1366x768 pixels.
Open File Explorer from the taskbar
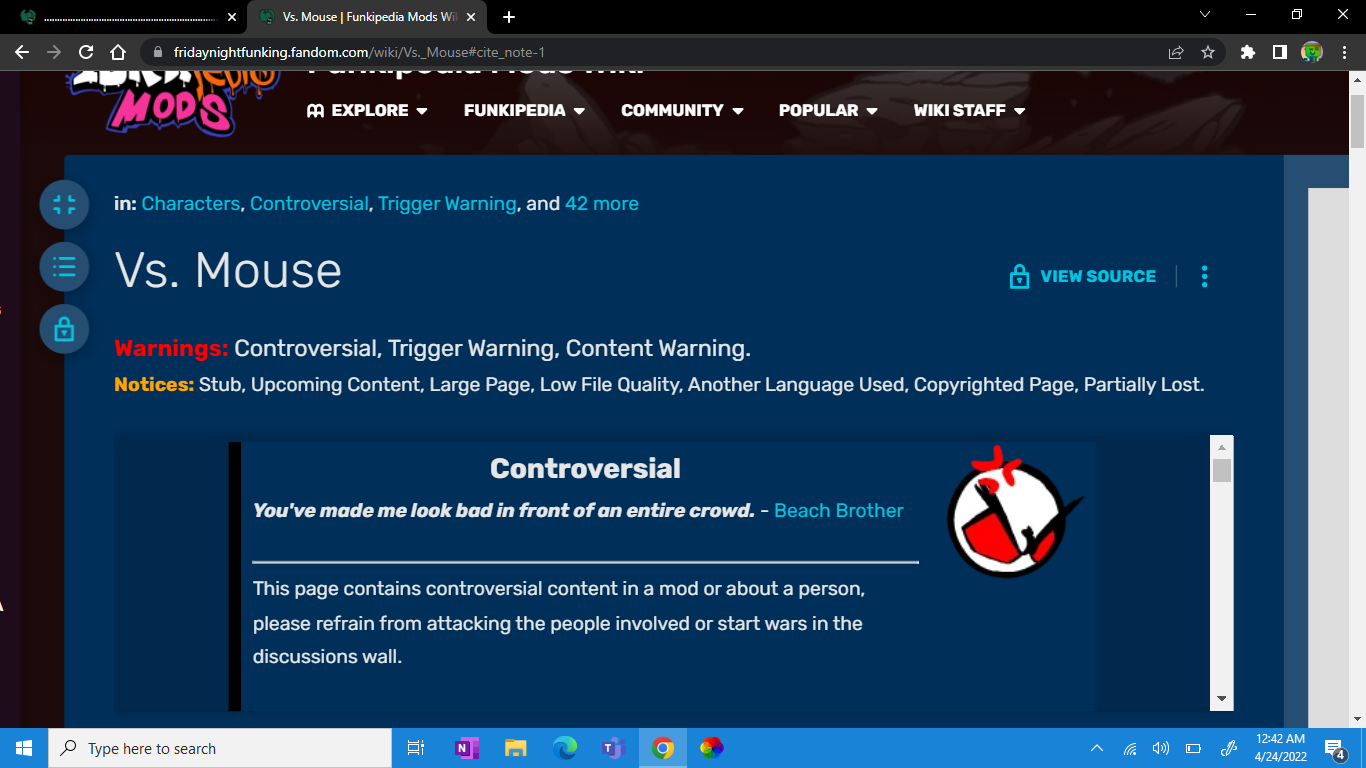(x=515, y=748)
